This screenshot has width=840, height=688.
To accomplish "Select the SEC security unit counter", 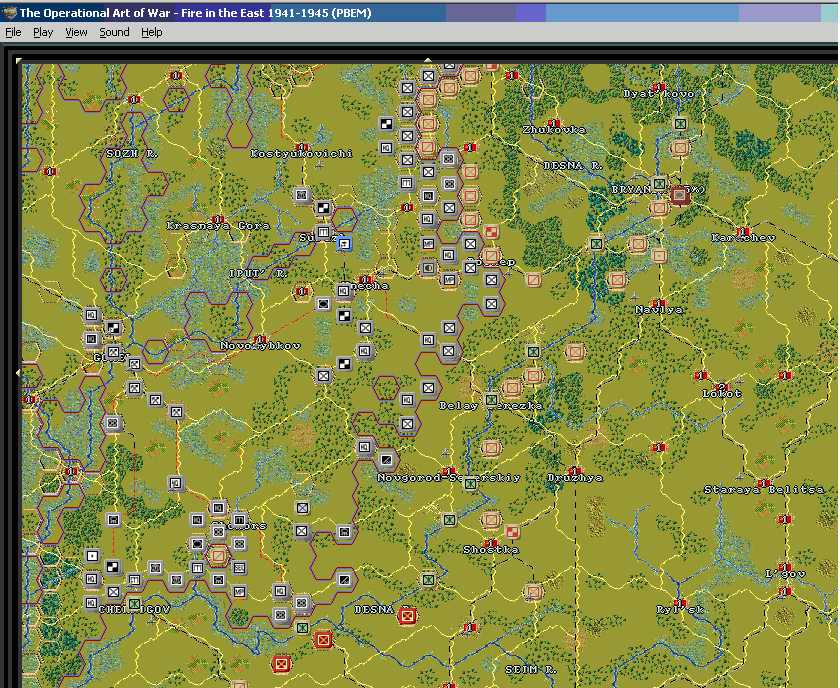I will pos(239,568).
